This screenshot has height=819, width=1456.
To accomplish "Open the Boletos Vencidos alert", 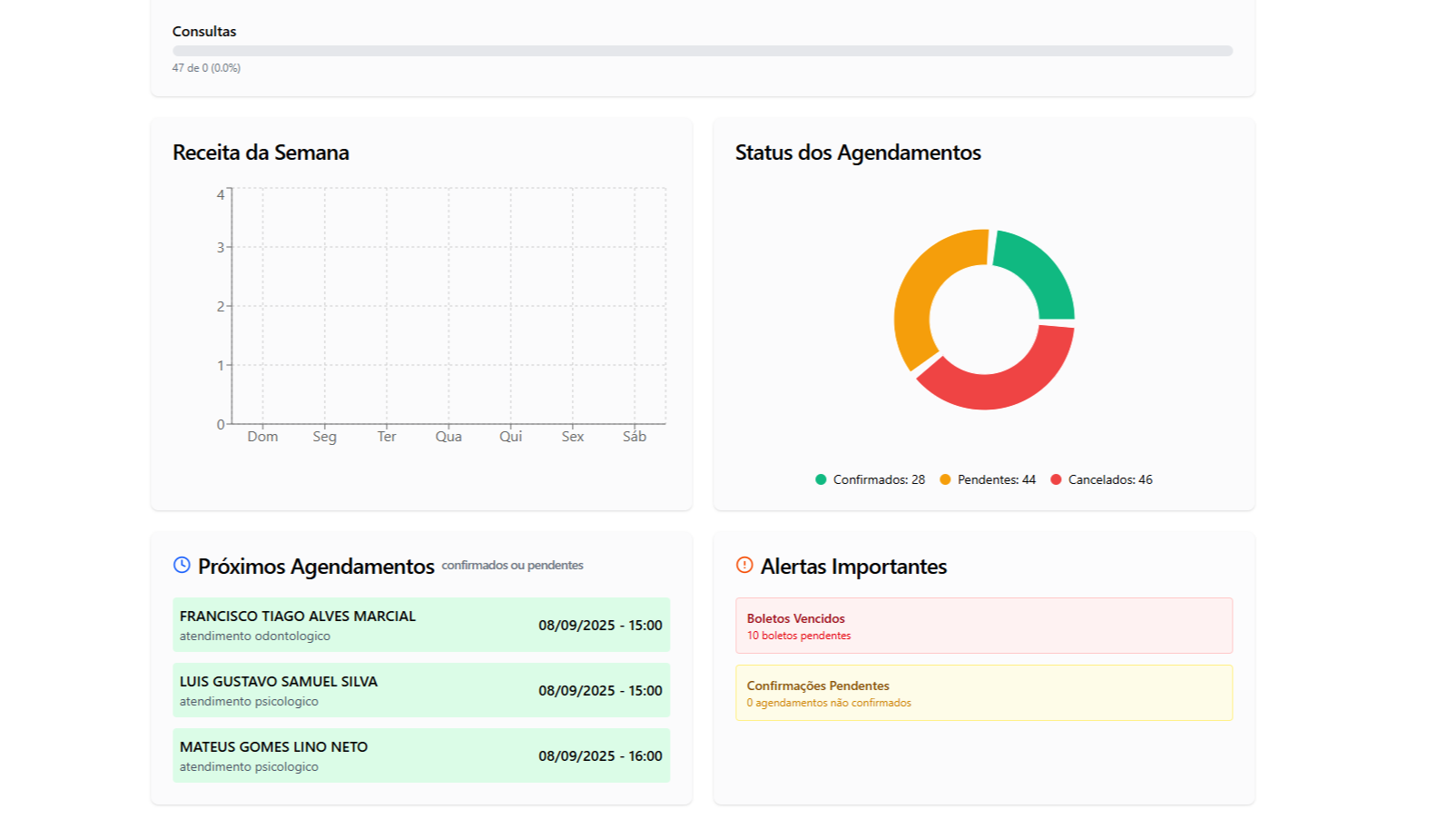I will (x=984, y=626).
